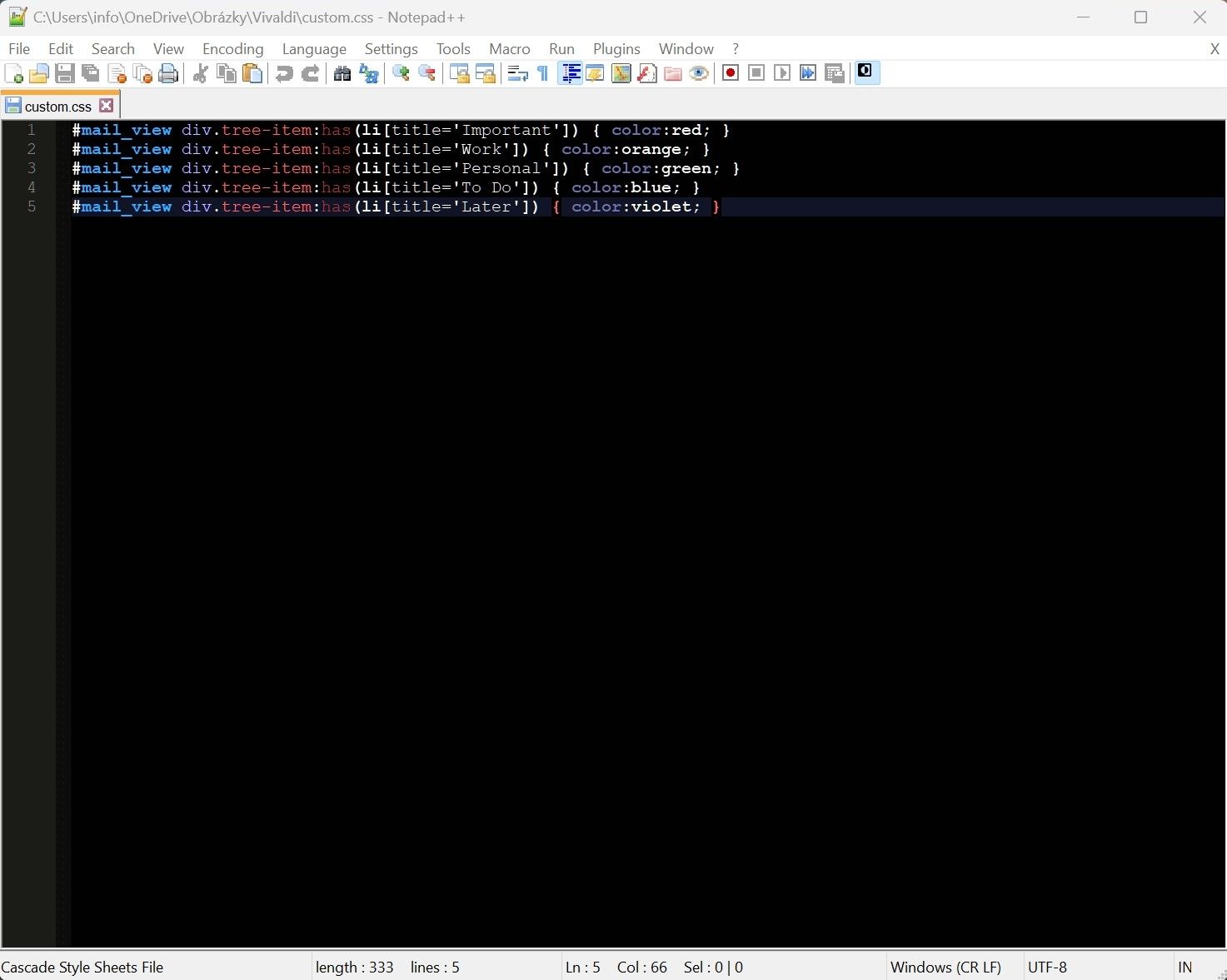Toggle synchronized vertical scrolling
The width and height of the screenshot is (1227, 980).
pyautogui.click(x=459, y=73)
